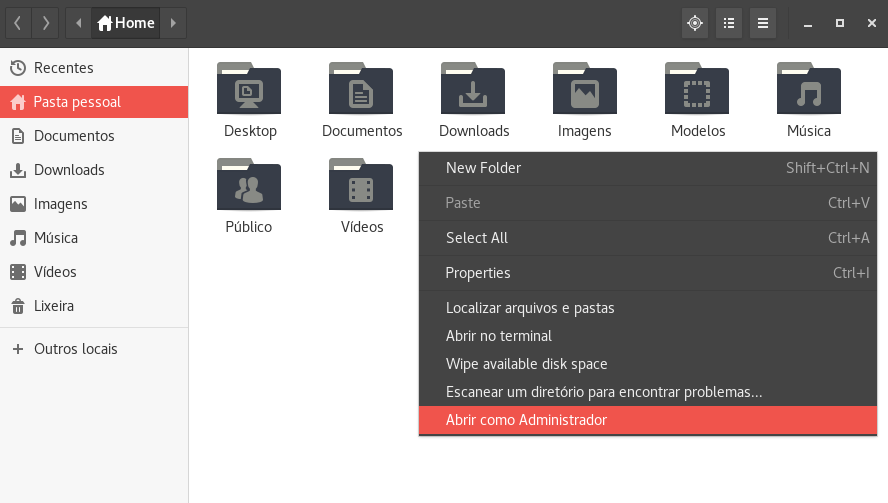The width and height of the screenshot is (888, 503).
Task: Select the Documentos folder icon
Action: [x=361, y=89]
